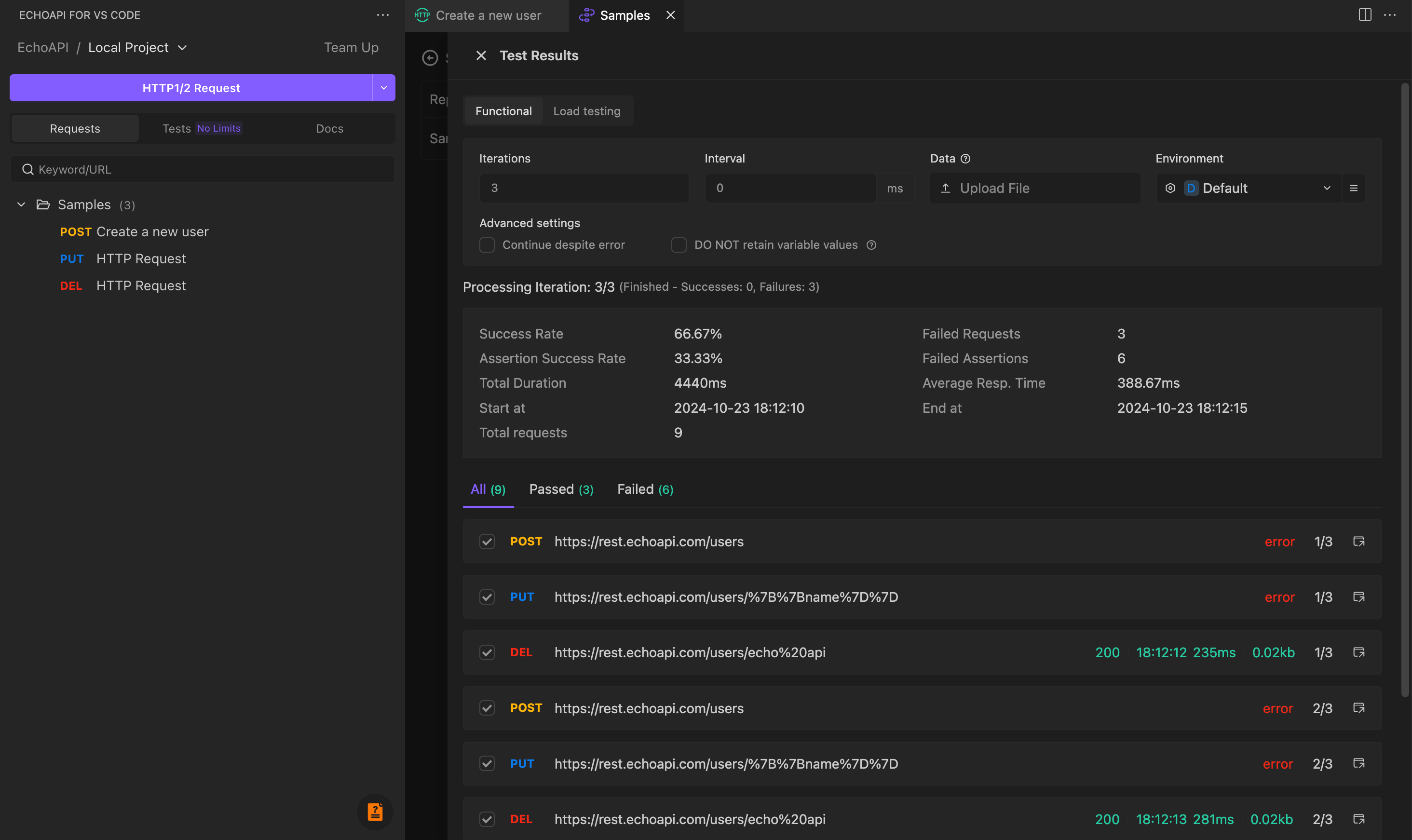The width and height of the screenshot is (1412, 840).
Task: Click Average Resp. Time value 388.67ms
Action: [1148, 383]
